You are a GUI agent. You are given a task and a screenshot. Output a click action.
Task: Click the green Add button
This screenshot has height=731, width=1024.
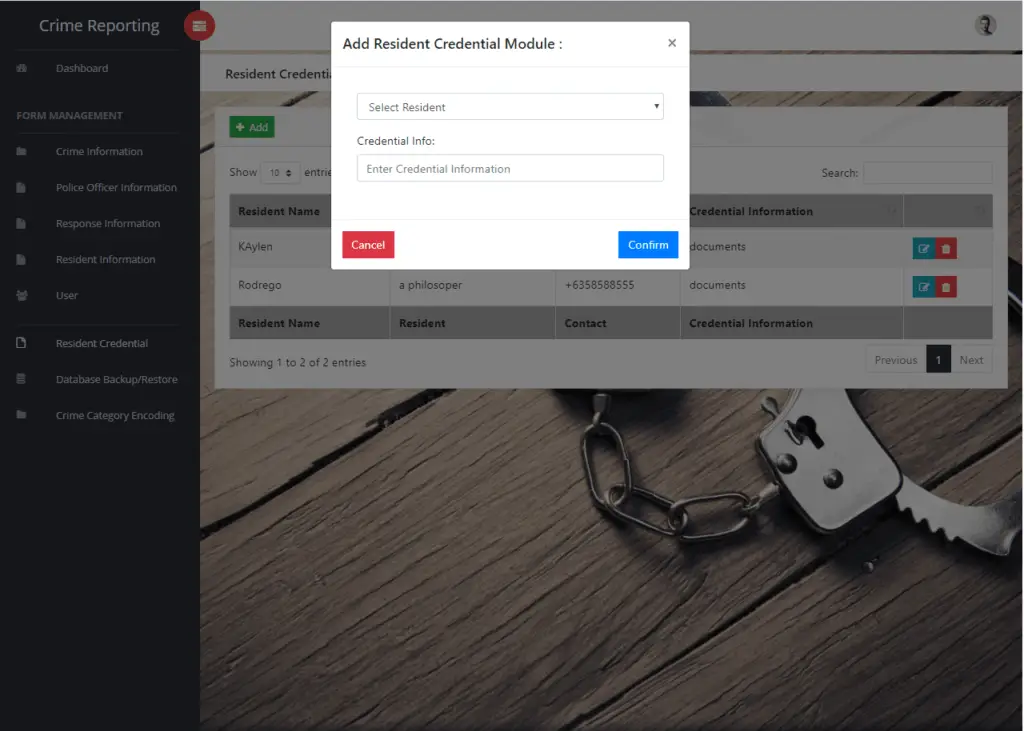[251, 127]
